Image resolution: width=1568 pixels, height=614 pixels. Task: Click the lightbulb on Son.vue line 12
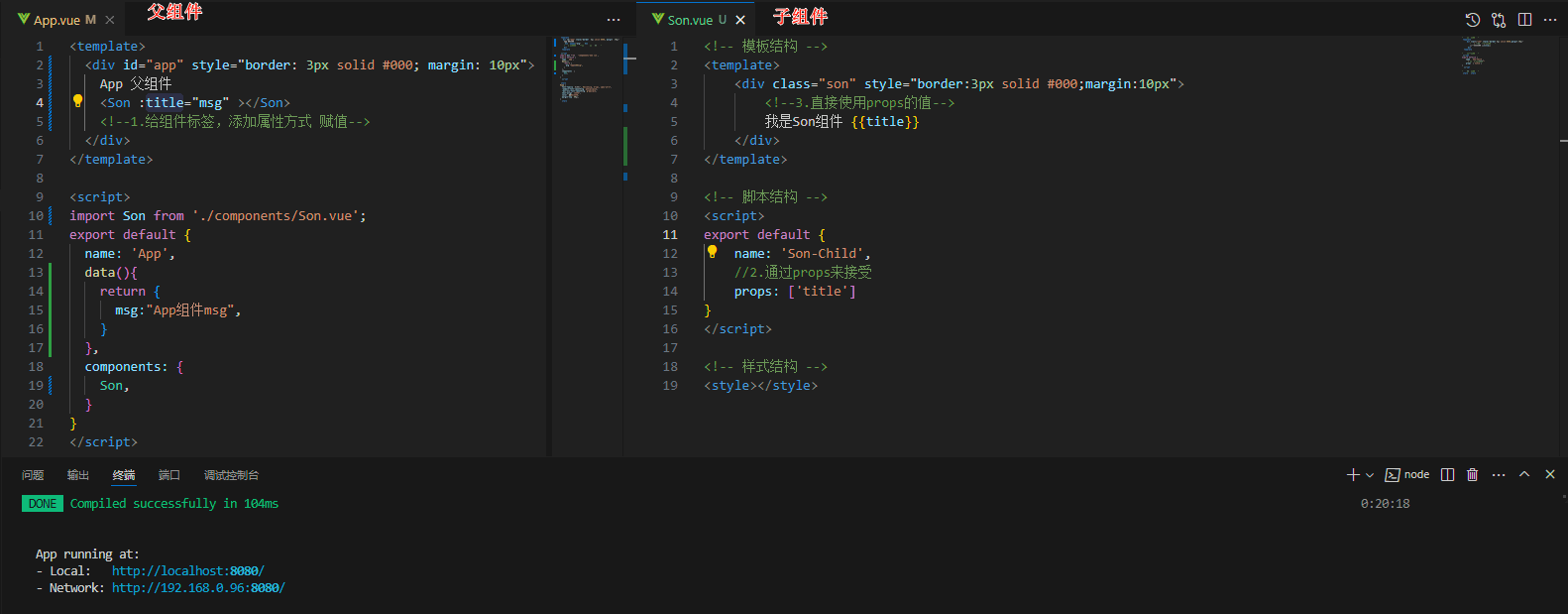712,252
